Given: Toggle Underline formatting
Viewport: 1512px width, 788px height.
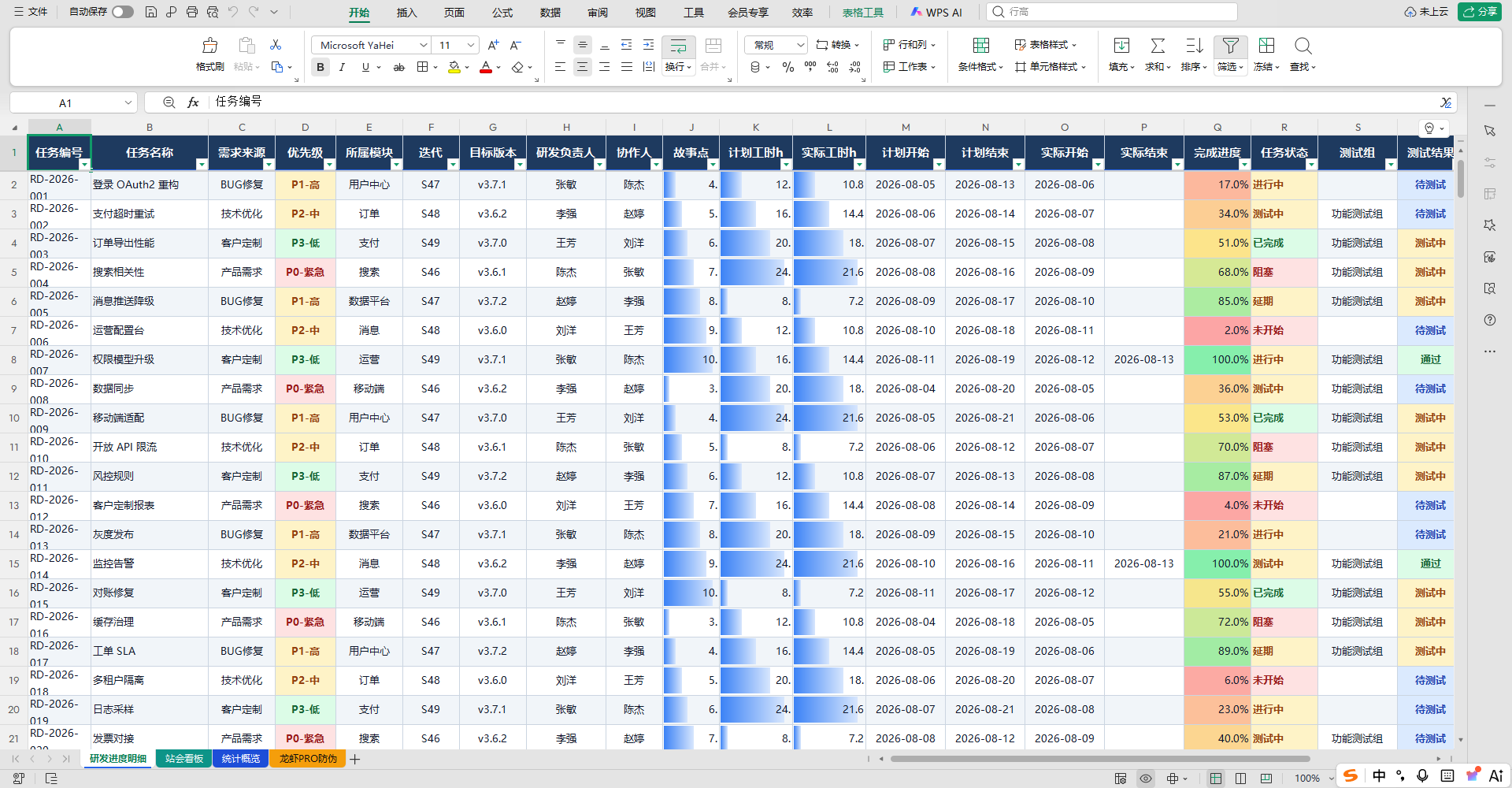Looking at the screenshot, I should coord(365,67).
